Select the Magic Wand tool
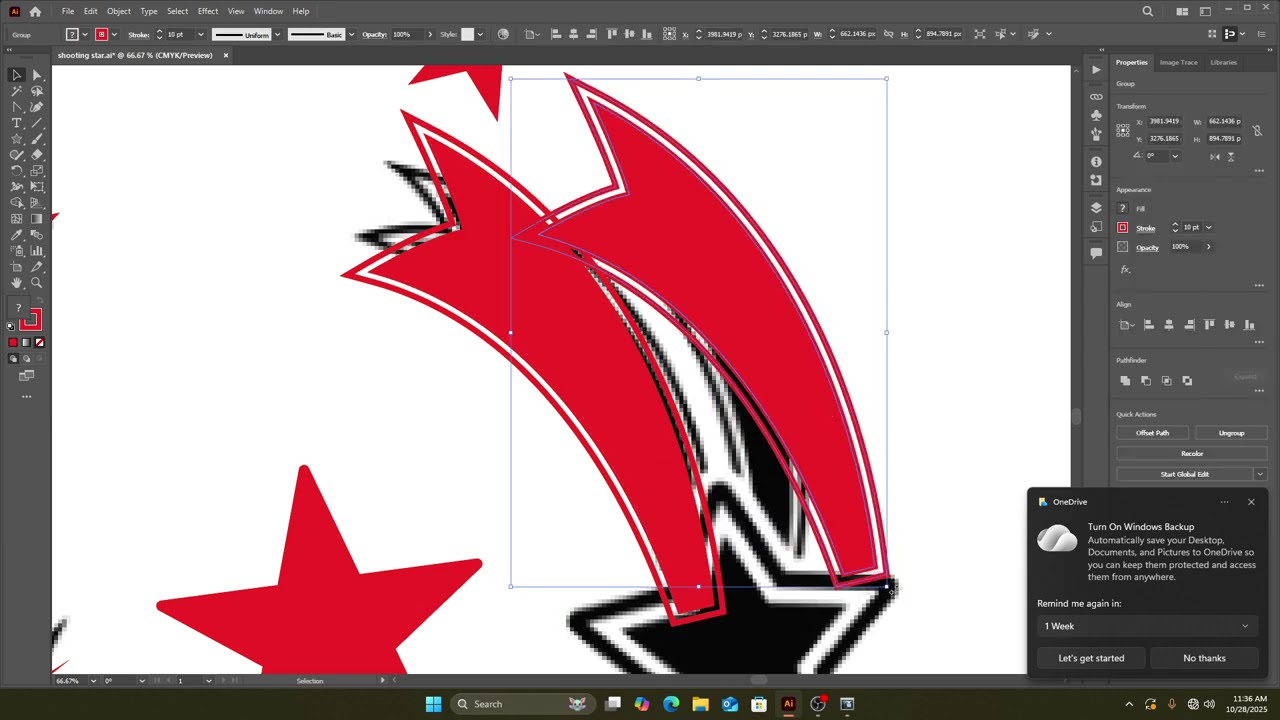 (x=17, y=91)
